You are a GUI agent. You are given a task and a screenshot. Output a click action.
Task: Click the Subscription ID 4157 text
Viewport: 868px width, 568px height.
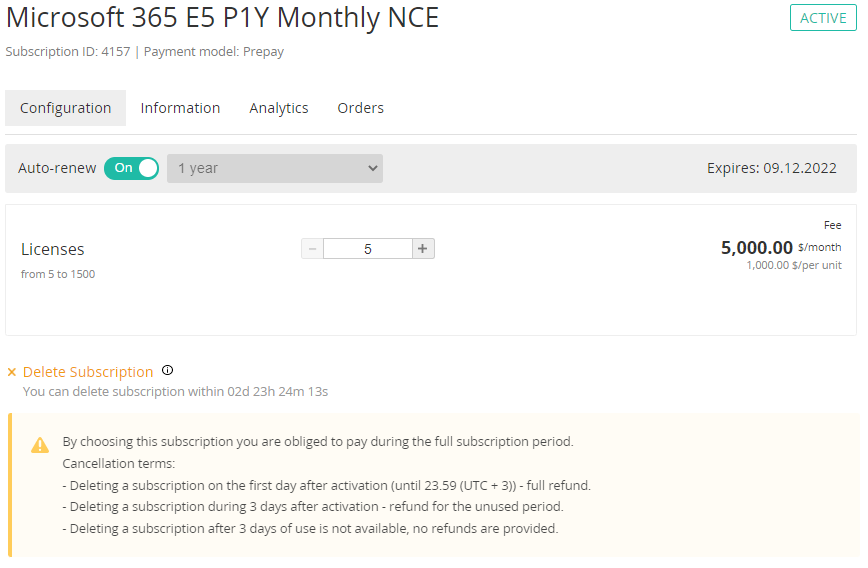[68, 51]
